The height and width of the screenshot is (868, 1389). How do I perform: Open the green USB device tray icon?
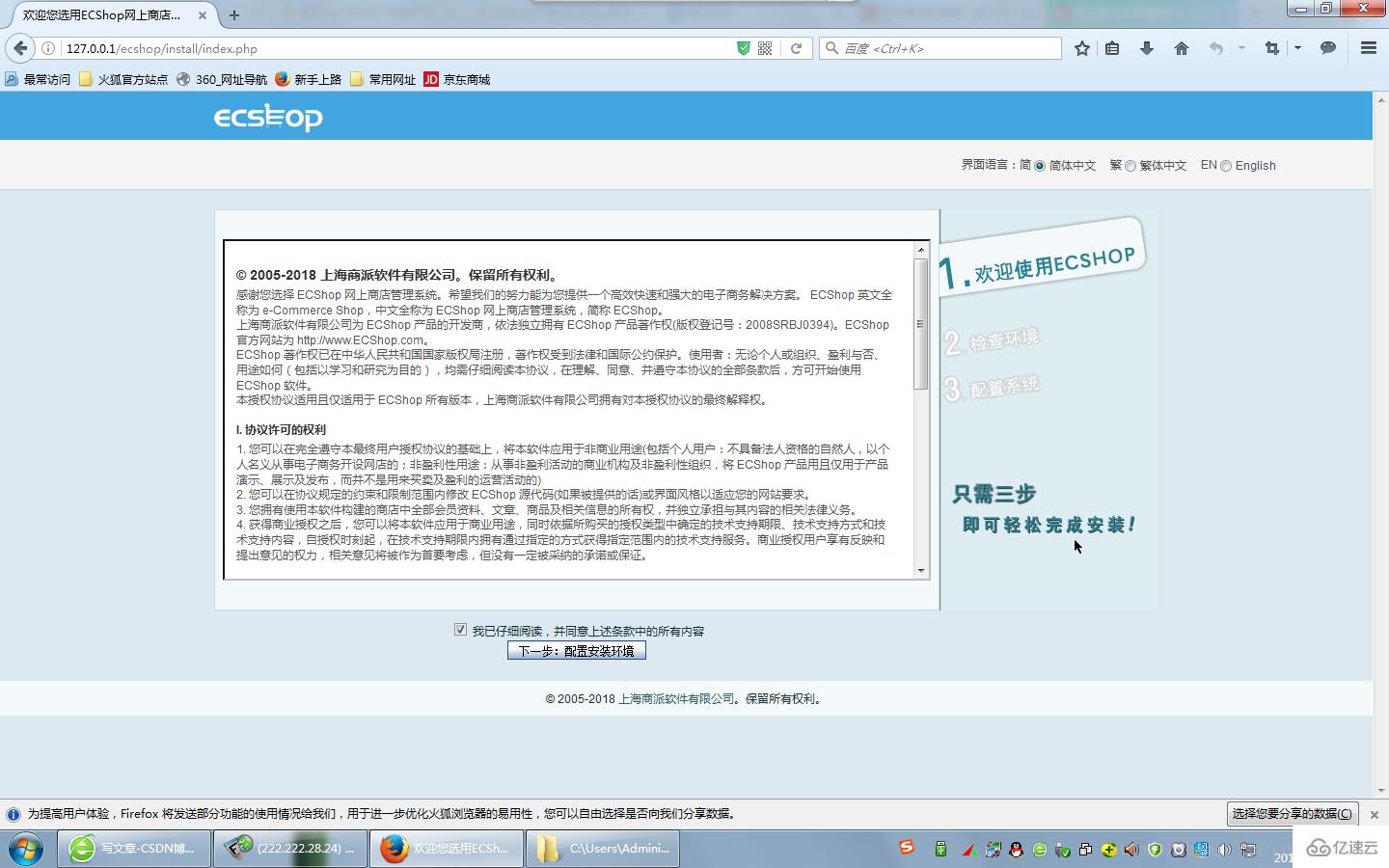pyautogui.click(x=940, y=849)
